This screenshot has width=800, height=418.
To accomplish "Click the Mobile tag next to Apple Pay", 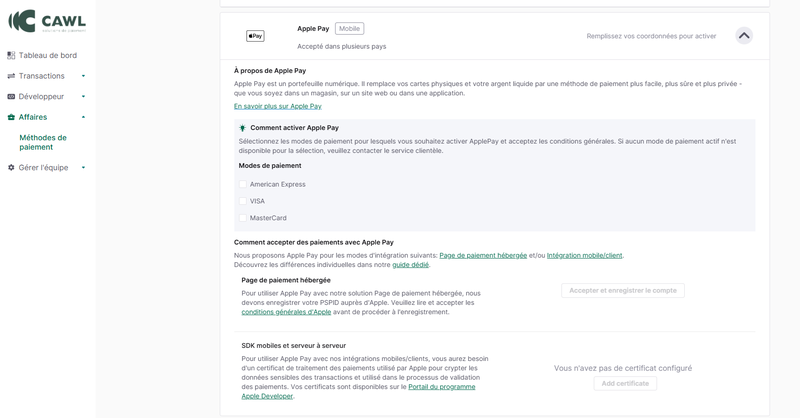I will pyautogui.click(x=349, y=29).
